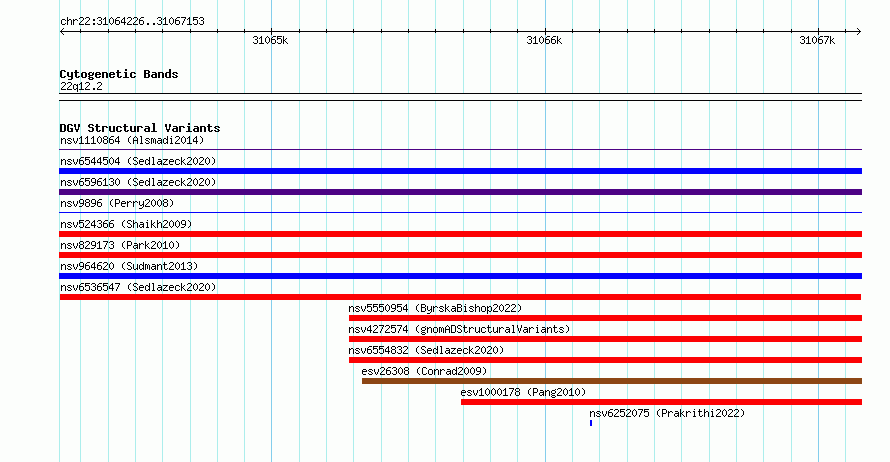Select the esv26308 (Conrad2009) label
Screen dimensions: 890x462
[424, 371]
